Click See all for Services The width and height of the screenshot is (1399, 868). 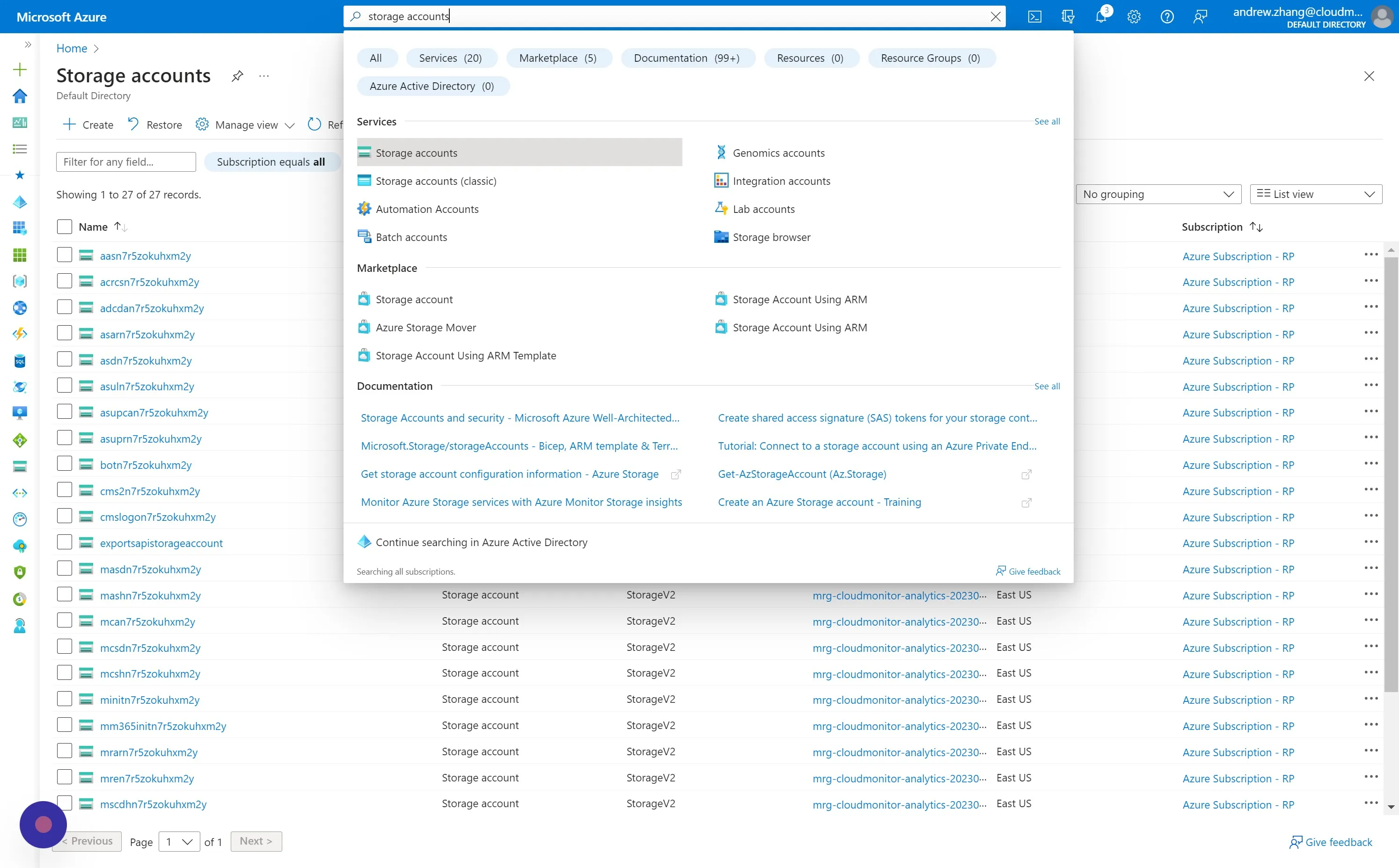coord(1047,121)
